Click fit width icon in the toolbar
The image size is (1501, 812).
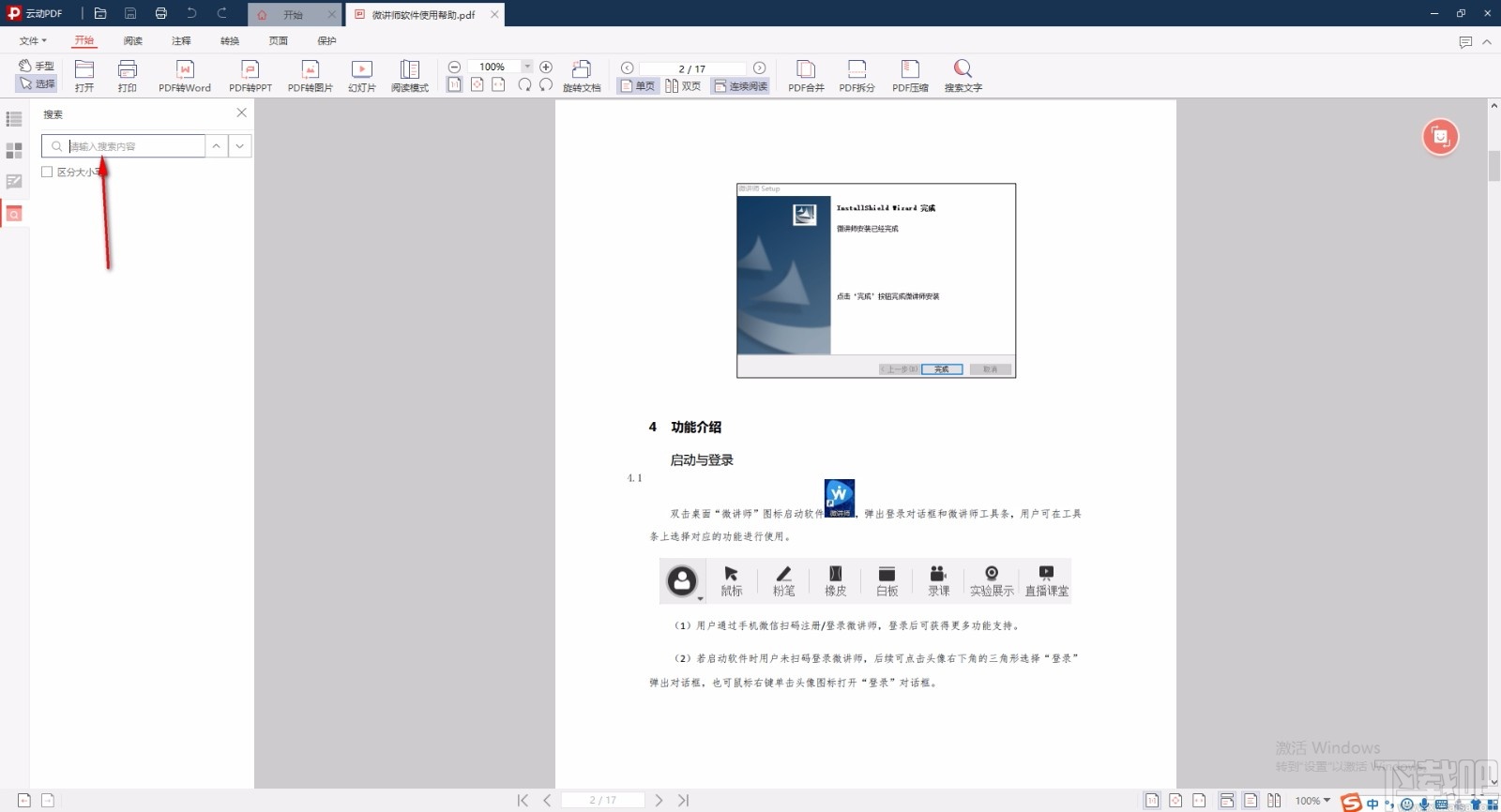click(x=498, y=84)
